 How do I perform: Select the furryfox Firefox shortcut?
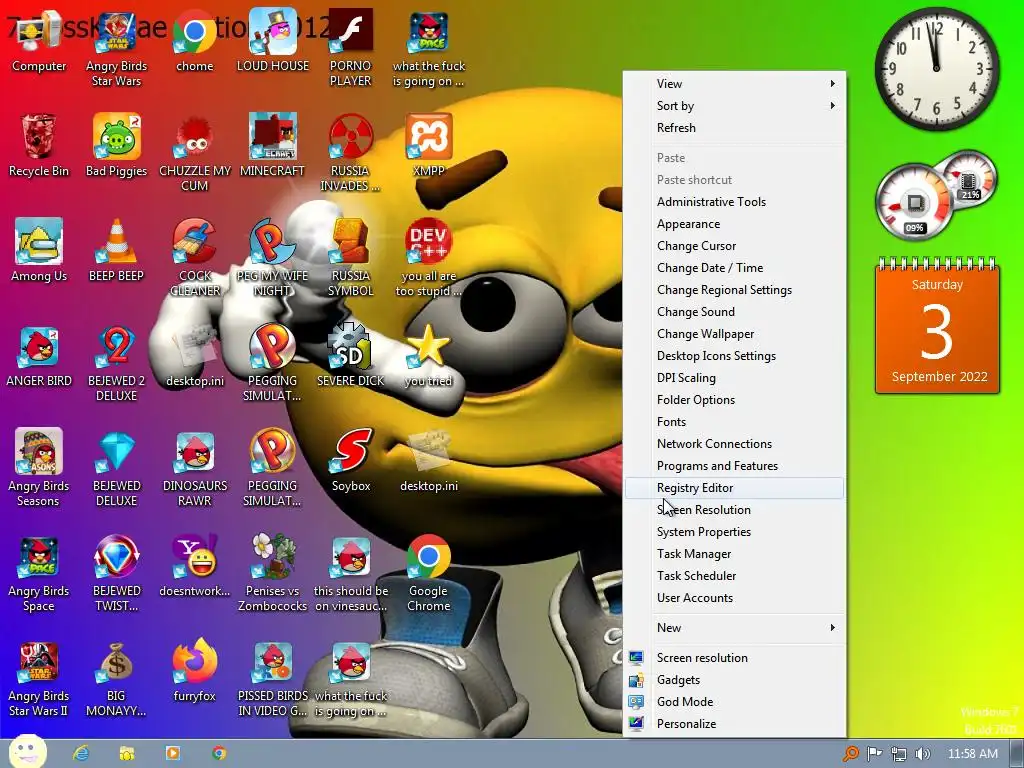[195, 671]
